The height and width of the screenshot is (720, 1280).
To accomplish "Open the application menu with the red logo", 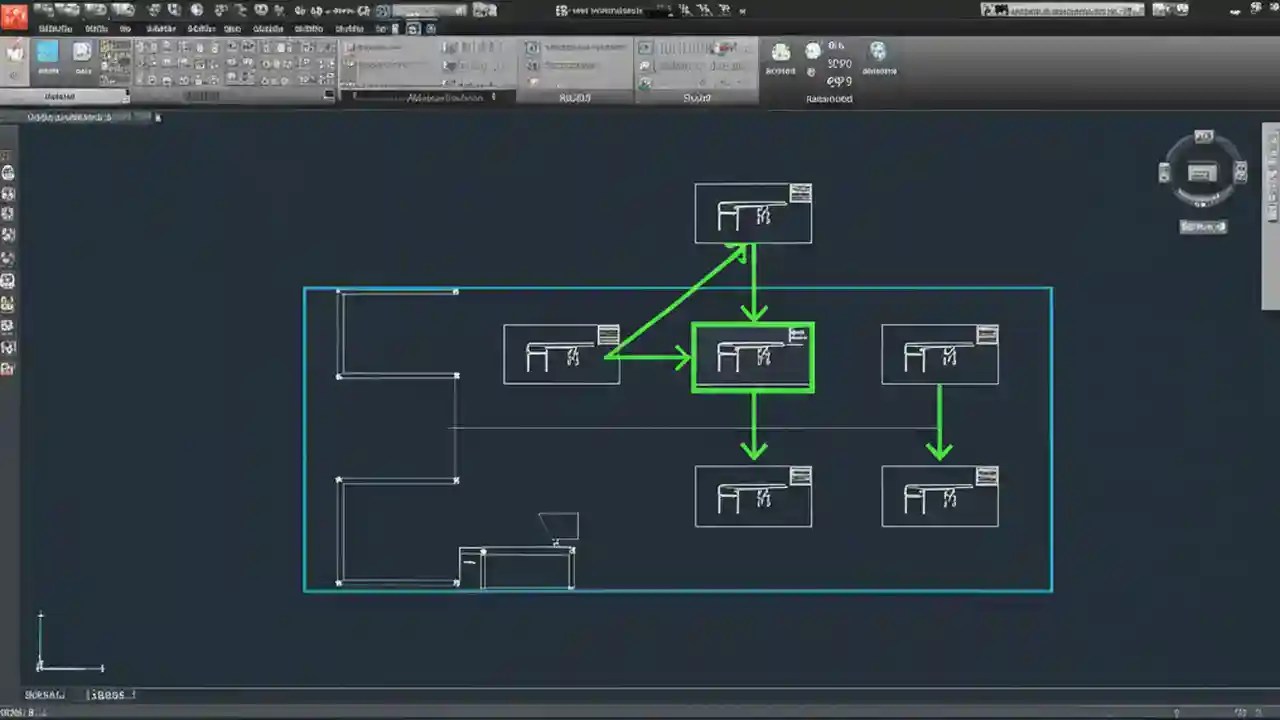I will click(15, 10).
